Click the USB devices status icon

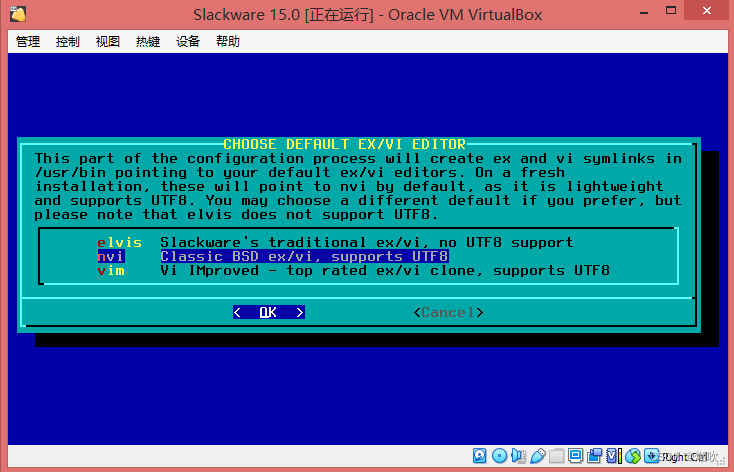point(538,455)
